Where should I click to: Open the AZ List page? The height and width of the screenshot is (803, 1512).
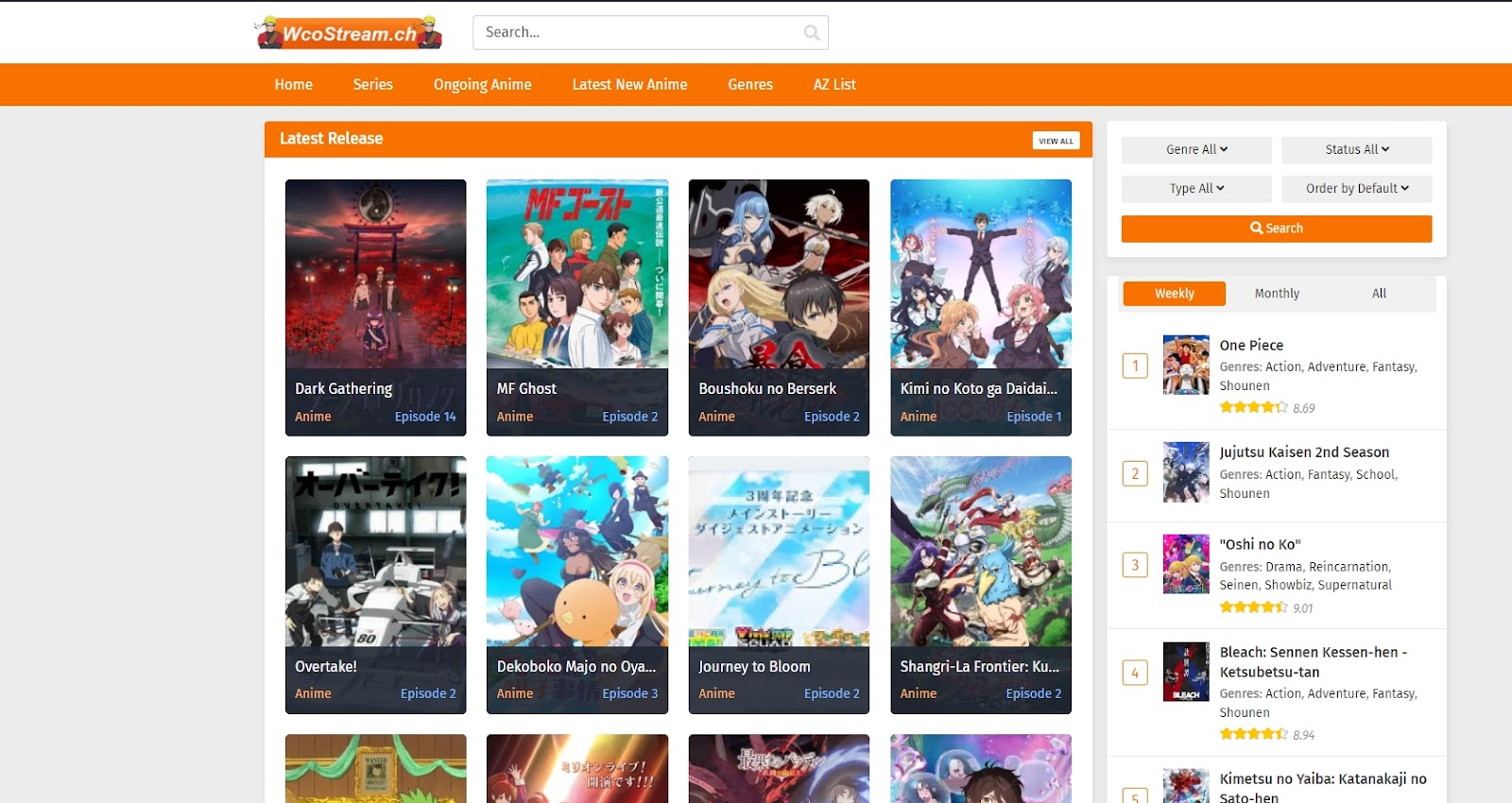(834, 84)
